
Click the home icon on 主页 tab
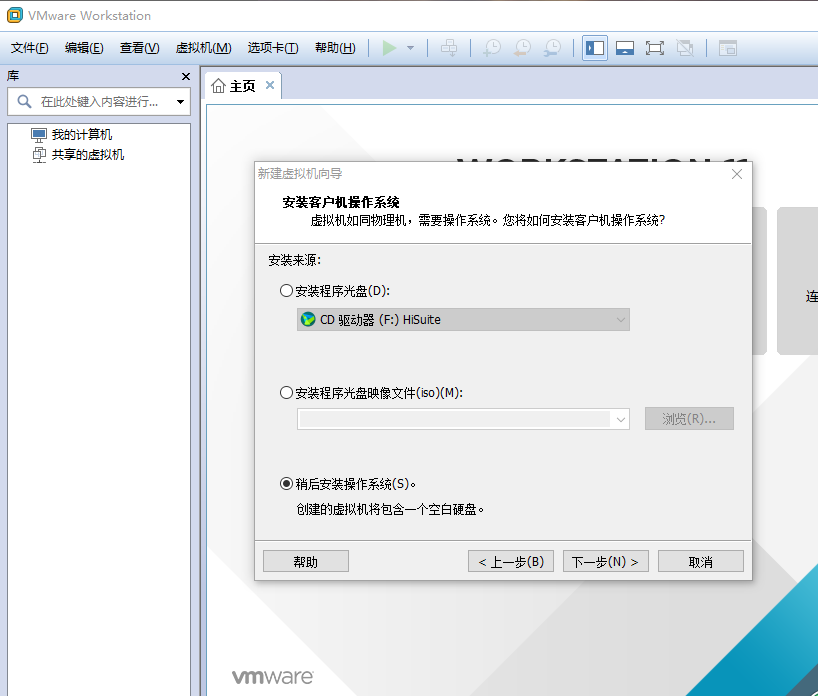click(218, 86)
